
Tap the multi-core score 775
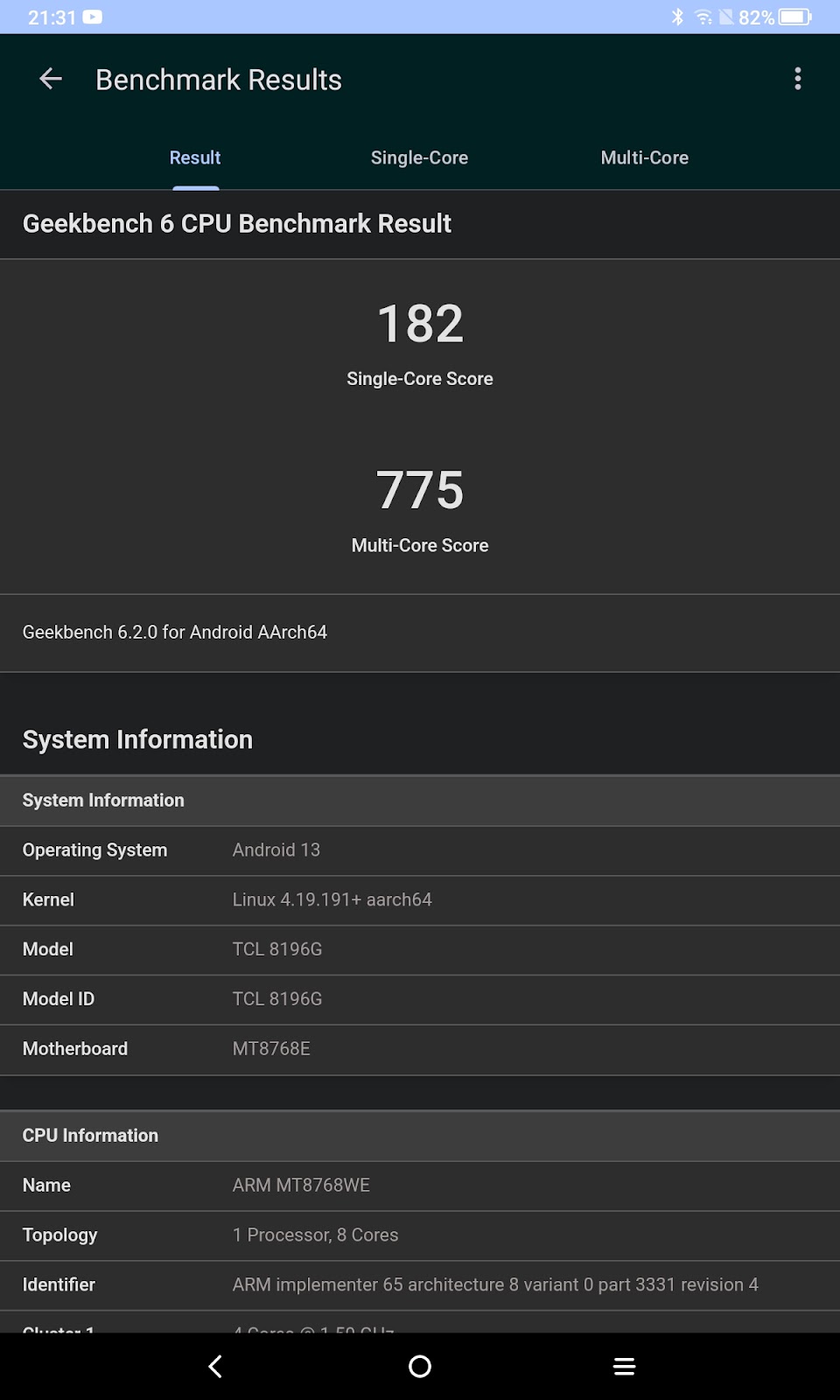click(420, 490)
